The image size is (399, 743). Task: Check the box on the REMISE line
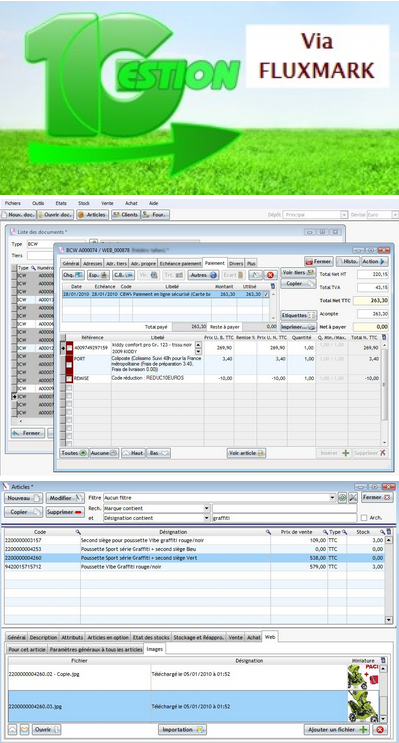pyautogui.click(x=69, y=379)
